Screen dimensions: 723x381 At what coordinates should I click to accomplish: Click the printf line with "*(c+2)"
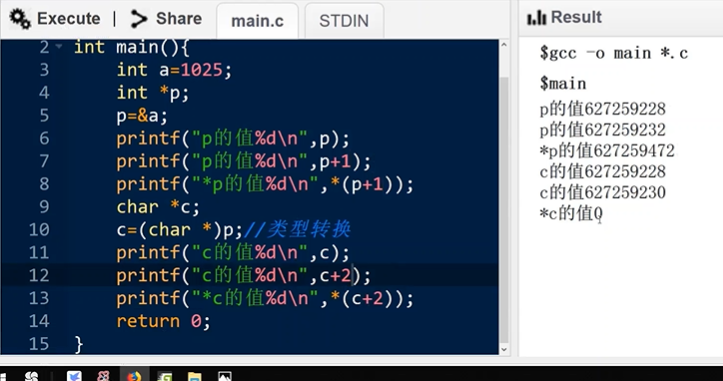[265, 298]
